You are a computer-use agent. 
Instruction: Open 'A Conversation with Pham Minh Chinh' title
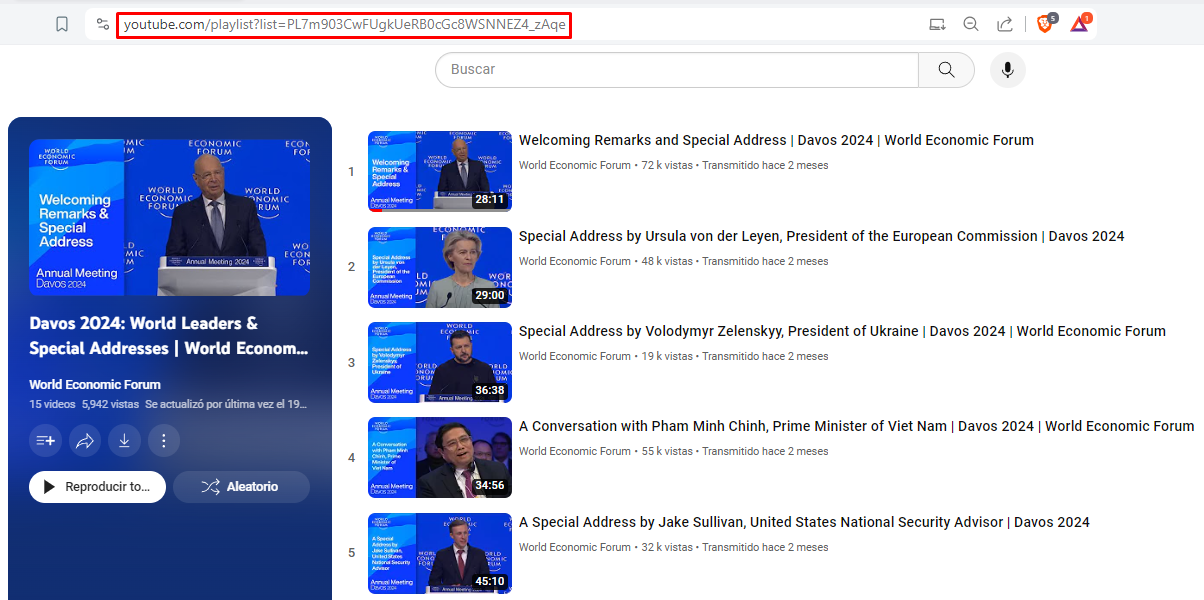[857, 427]
